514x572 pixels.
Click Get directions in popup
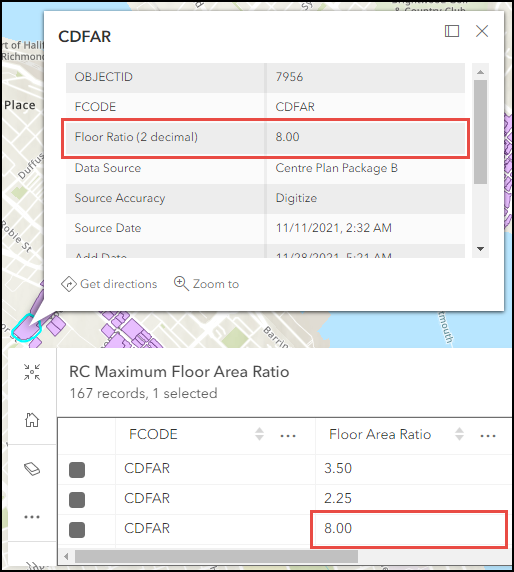[x=109, y=284]
